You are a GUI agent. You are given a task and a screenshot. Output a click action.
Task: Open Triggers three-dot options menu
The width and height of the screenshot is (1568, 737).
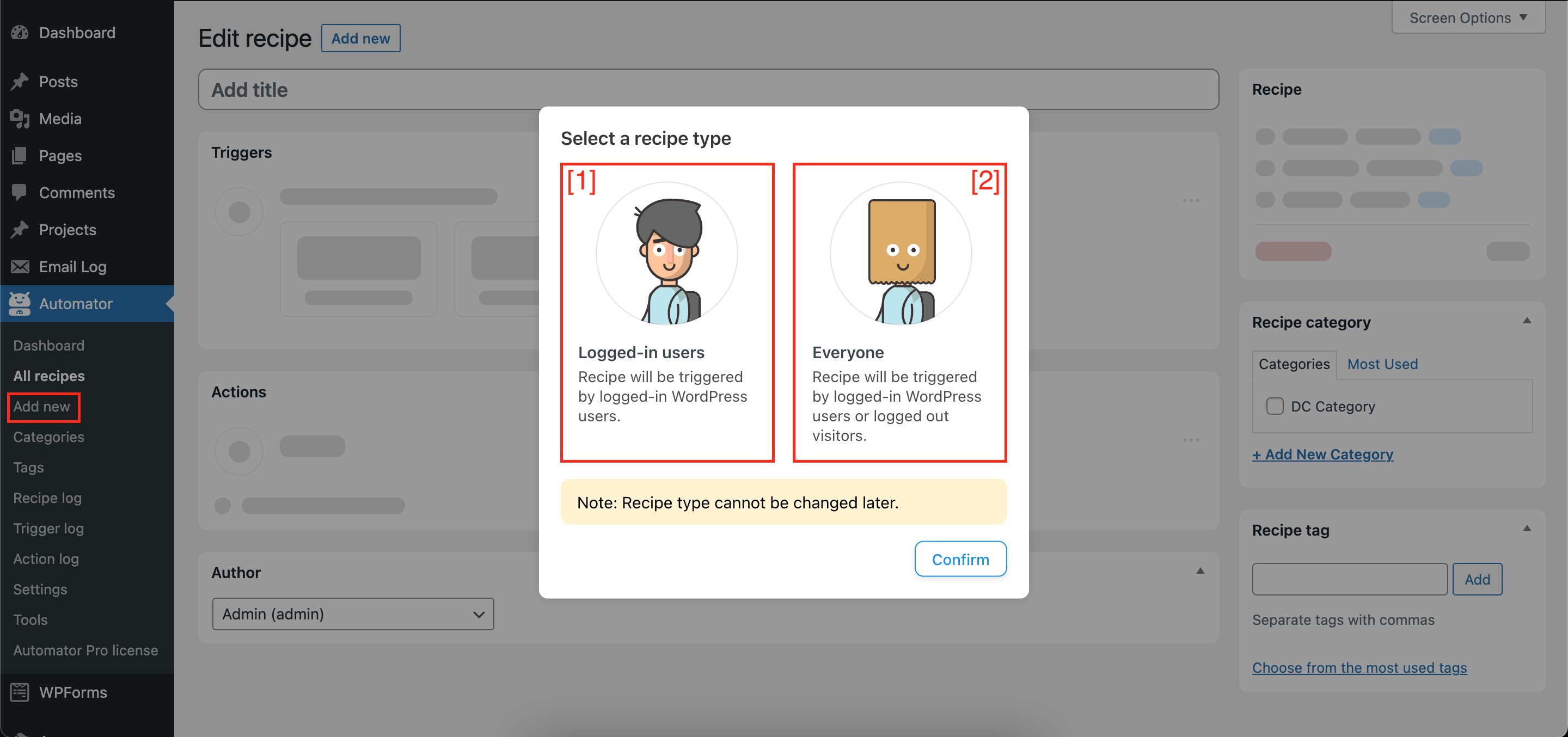pyautogui.click(x=1191, y=201)
